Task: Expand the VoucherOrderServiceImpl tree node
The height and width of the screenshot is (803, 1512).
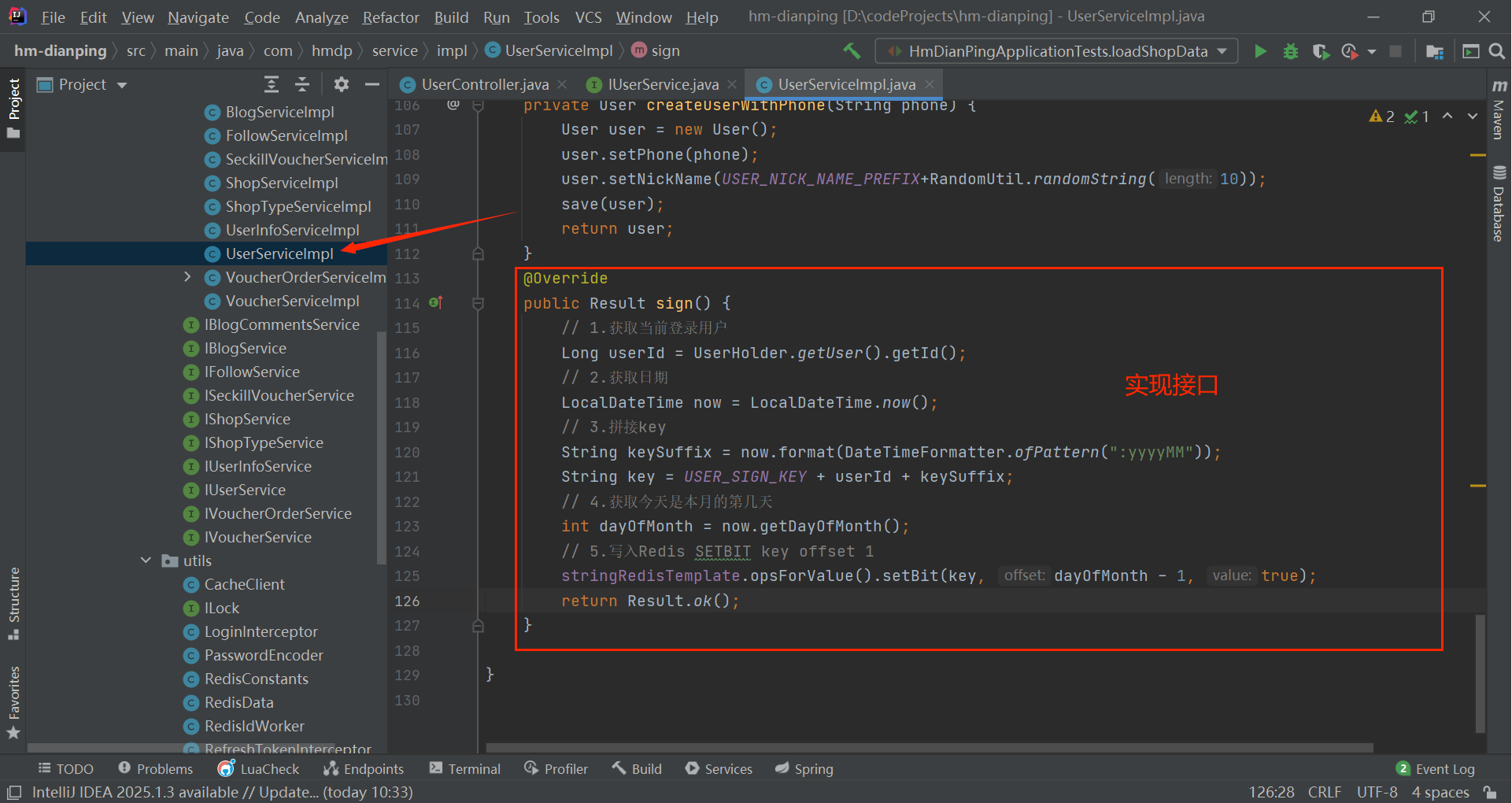Action: 187,277
